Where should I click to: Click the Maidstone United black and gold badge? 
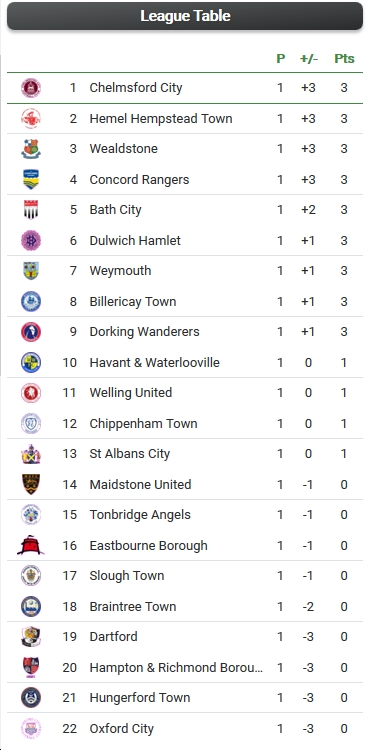[x=31, y=485]
